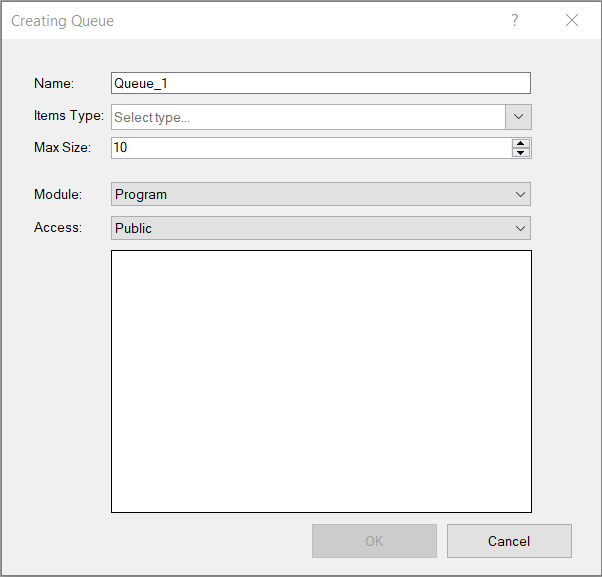Click the Items Type label

68,116
